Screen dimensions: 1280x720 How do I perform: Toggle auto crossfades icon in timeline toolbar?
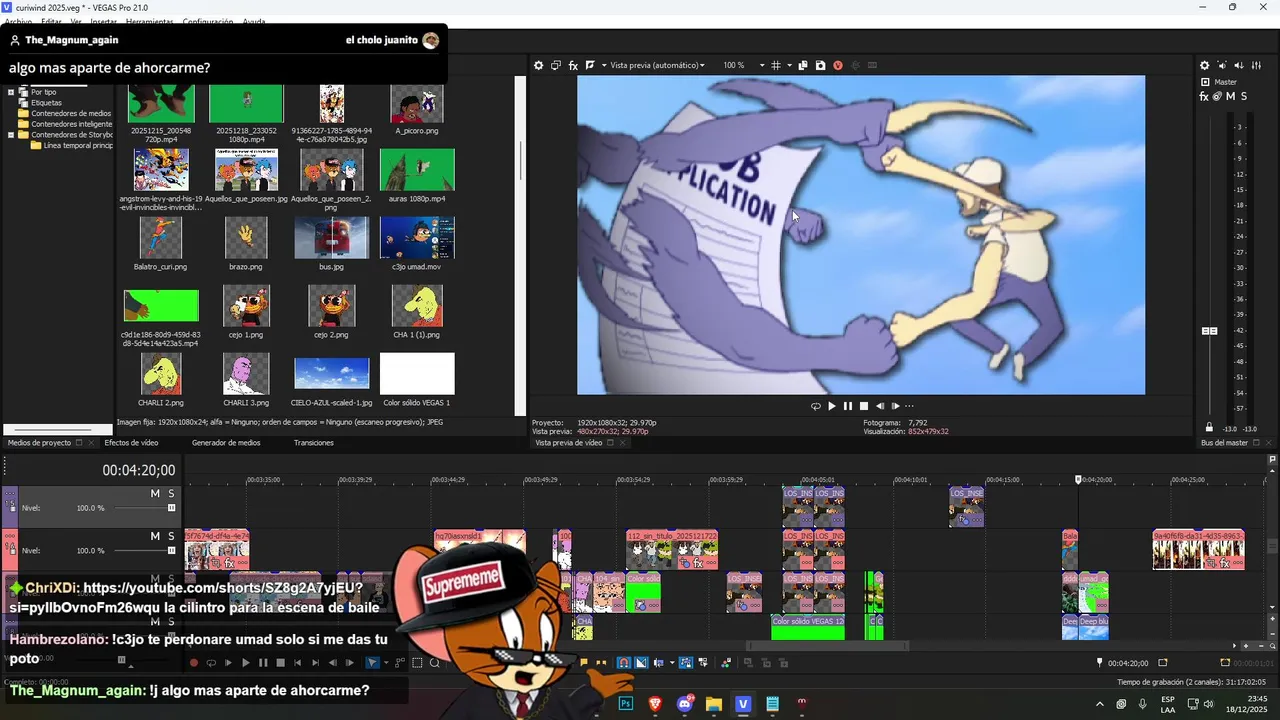coord(642,663)
